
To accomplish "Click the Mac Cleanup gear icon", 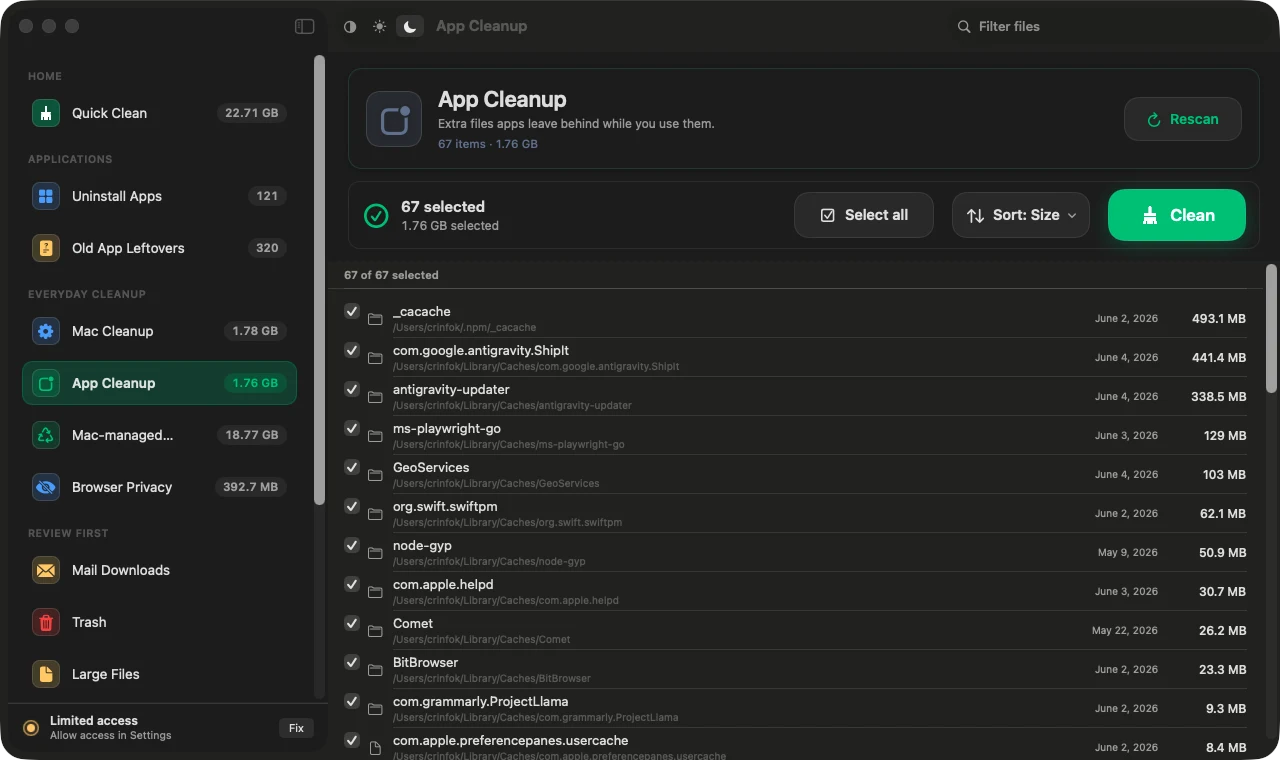I will 46,331.
